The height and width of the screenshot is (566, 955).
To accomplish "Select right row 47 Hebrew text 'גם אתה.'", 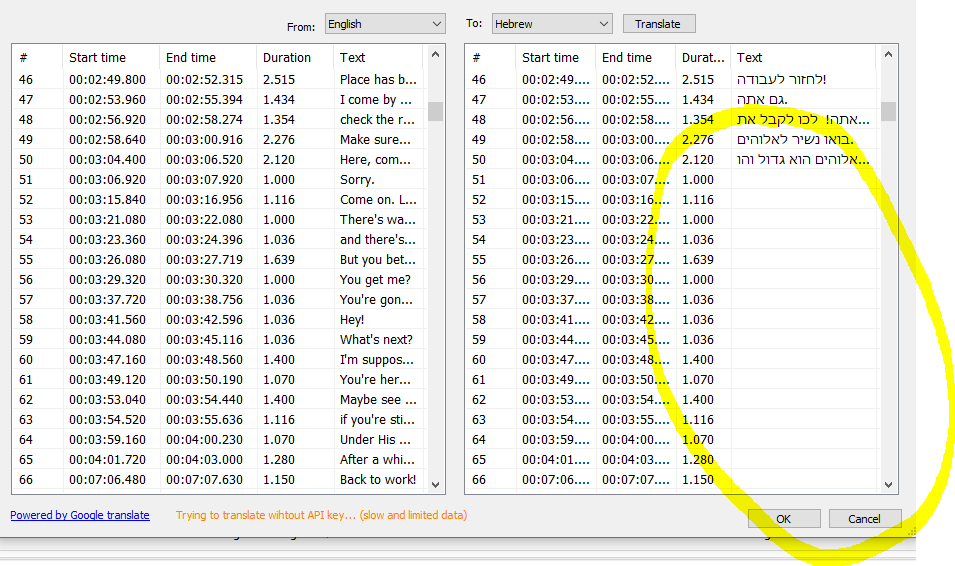I will coord(762,99).
